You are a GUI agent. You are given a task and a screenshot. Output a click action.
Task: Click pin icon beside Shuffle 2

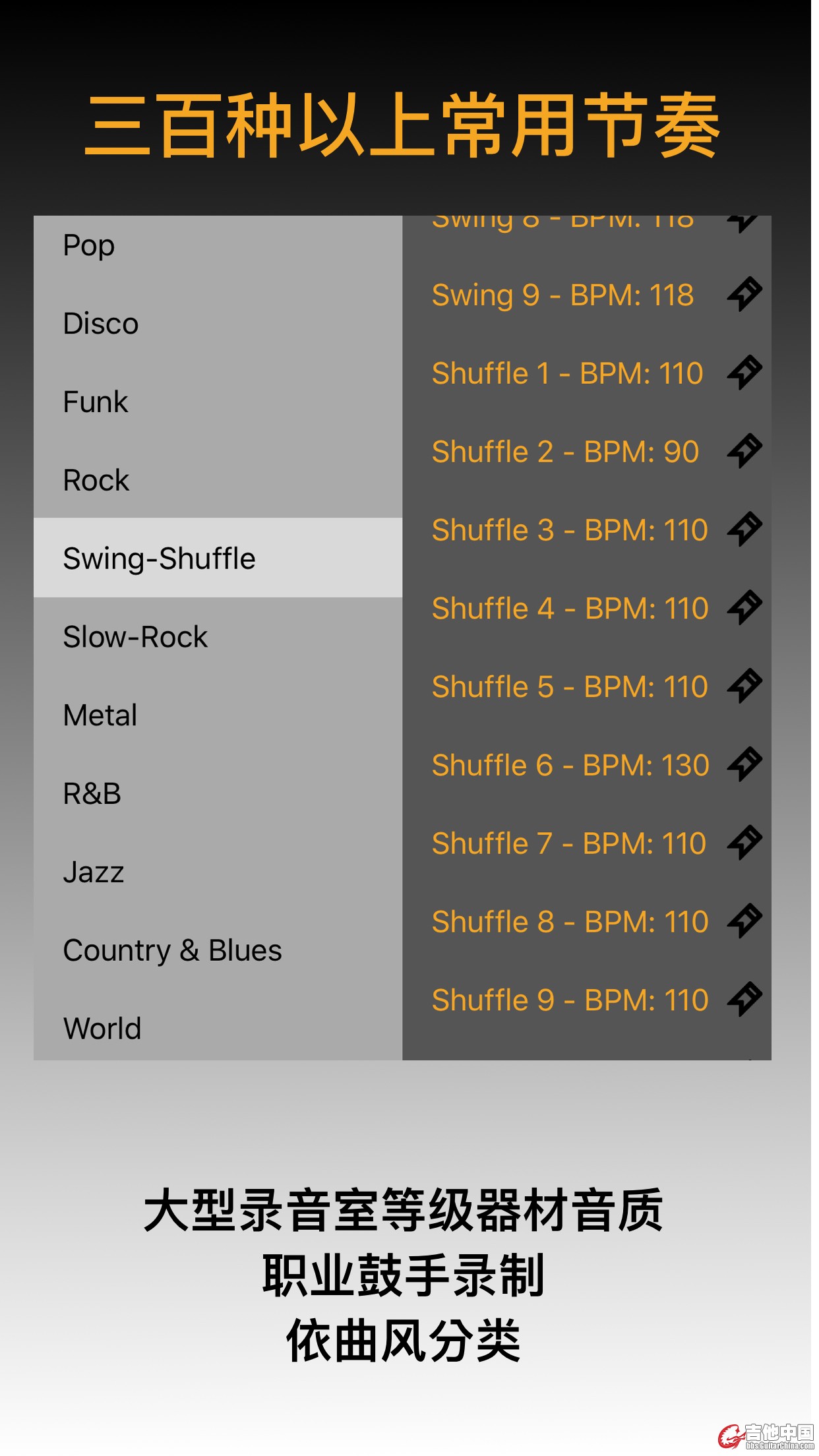tap(744, 451)
